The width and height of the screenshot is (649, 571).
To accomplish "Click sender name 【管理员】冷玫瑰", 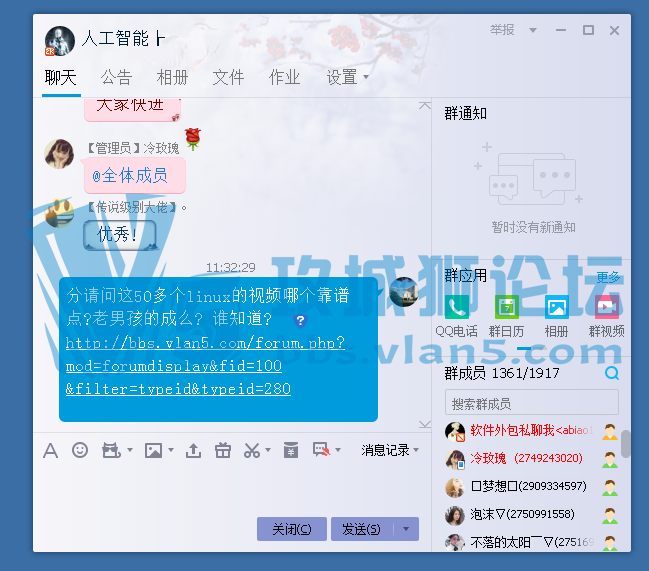I will click(133, 148).
